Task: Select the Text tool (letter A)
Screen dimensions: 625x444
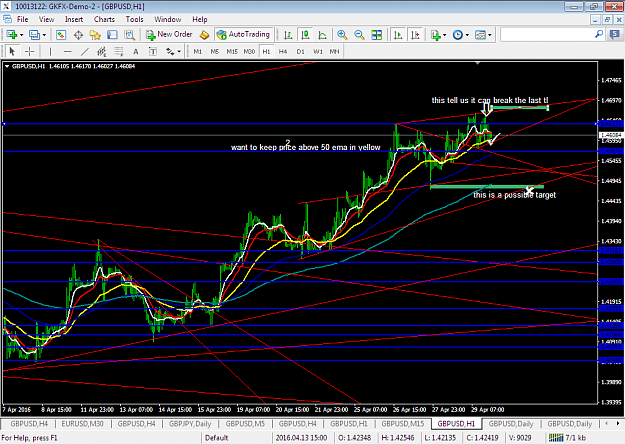Action: click(x=136, y=51)
